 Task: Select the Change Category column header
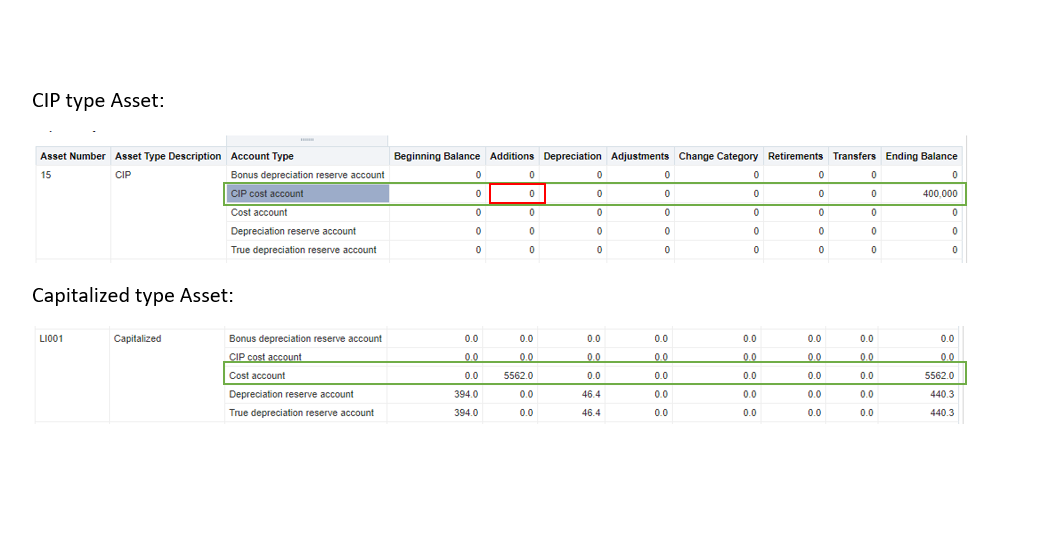coord(718,156)
